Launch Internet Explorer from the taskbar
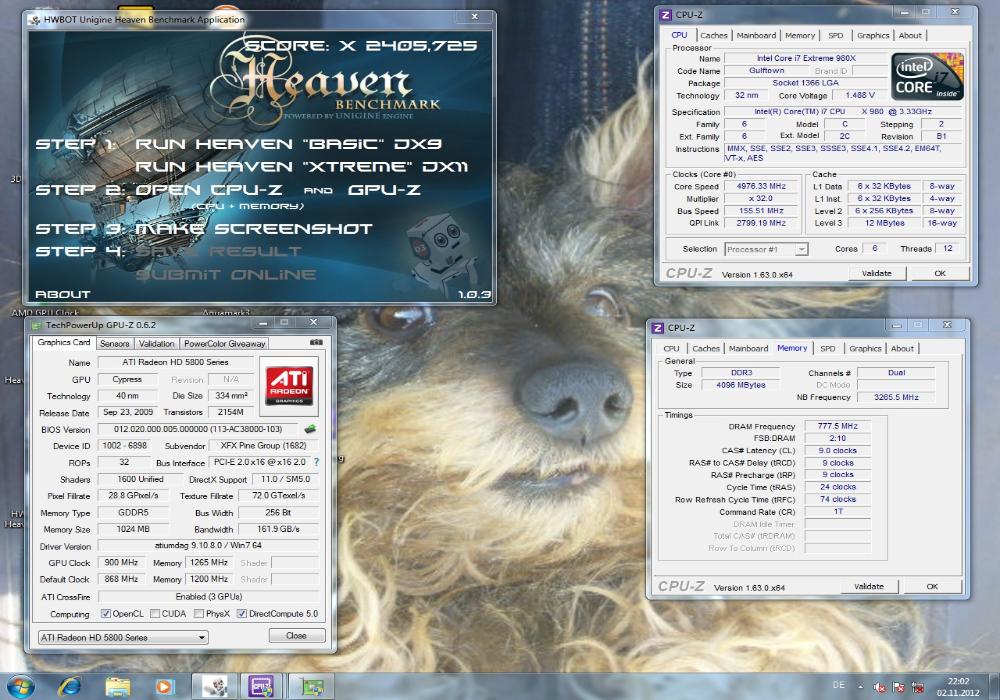 [x=70, y=687]
